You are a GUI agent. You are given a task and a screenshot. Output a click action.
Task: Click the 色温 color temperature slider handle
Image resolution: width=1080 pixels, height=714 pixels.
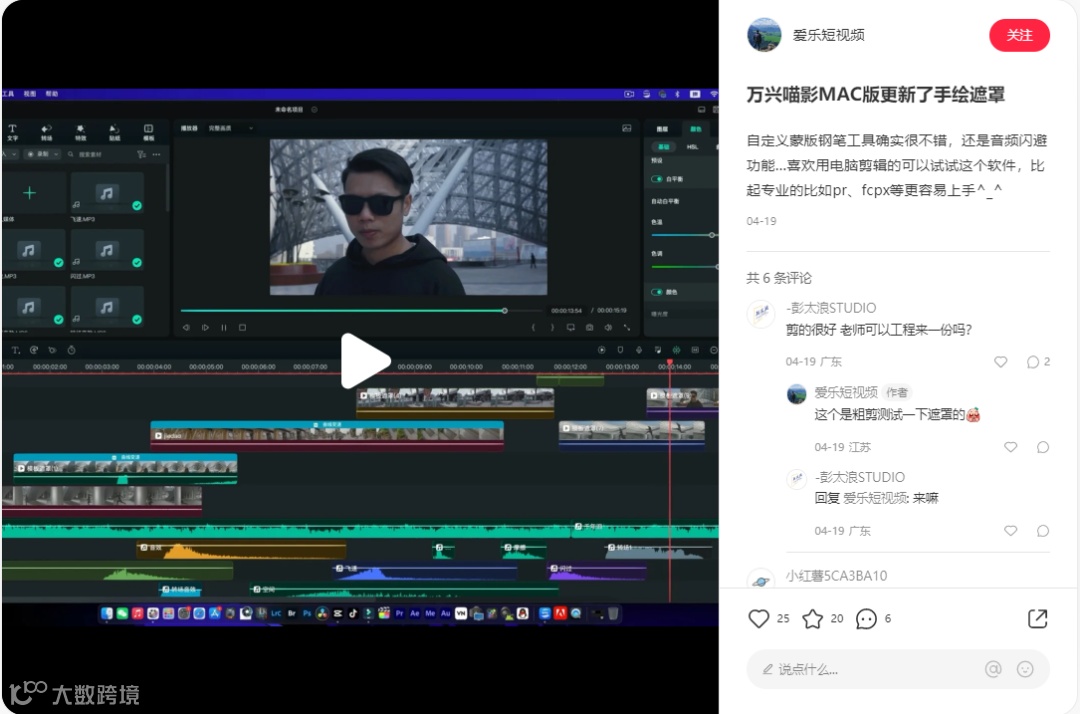click(x=711, y=234)
